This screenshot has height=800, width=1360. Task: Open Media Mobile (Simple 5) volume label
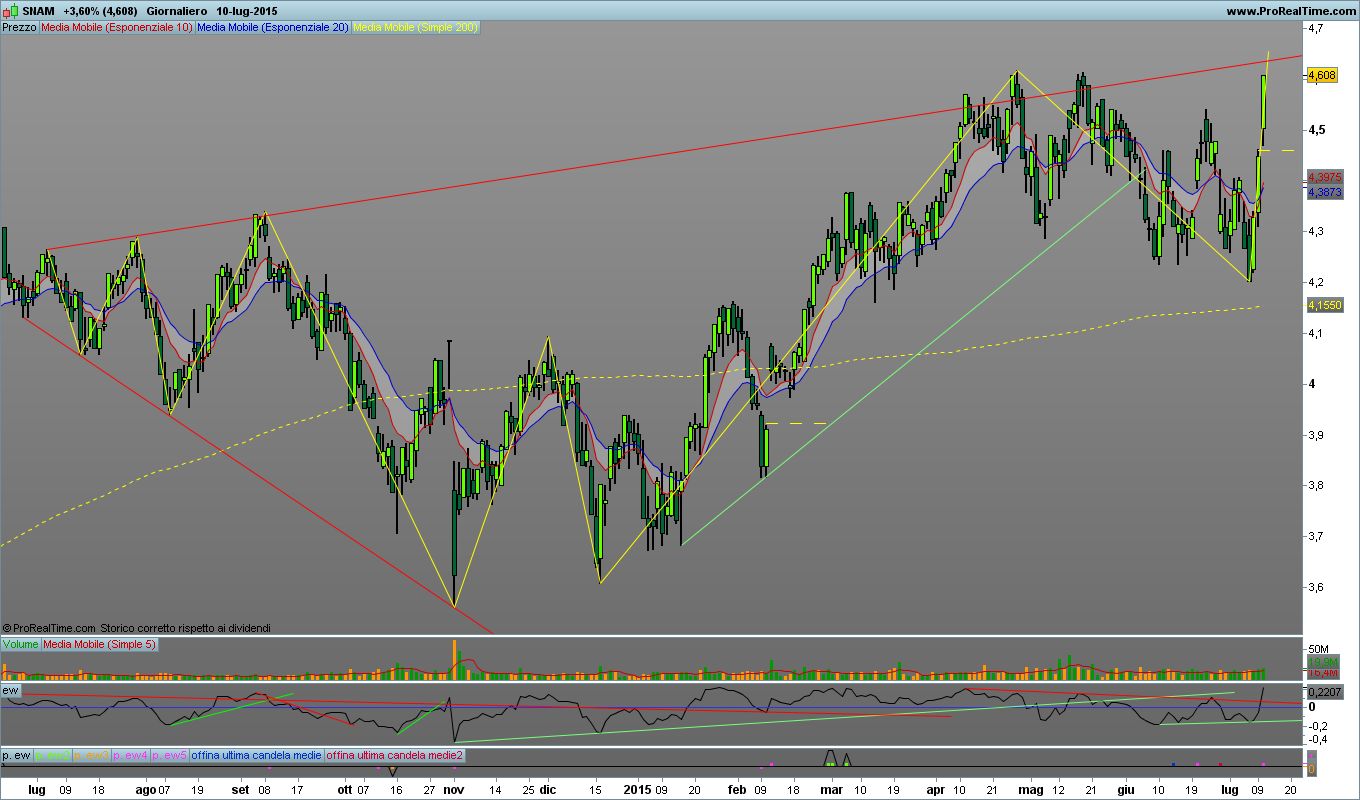click(99, 645)
